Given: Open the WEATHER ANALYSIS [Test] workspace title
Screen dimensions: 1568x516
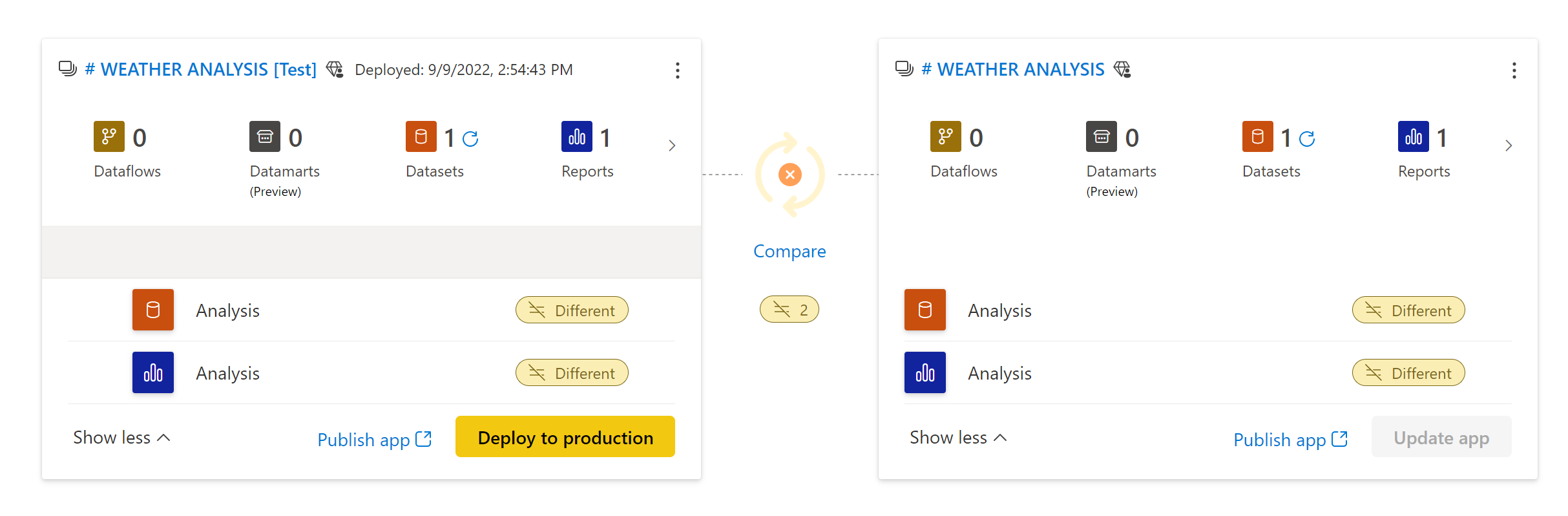Looking at the screenshot, I should coord(201,69).
